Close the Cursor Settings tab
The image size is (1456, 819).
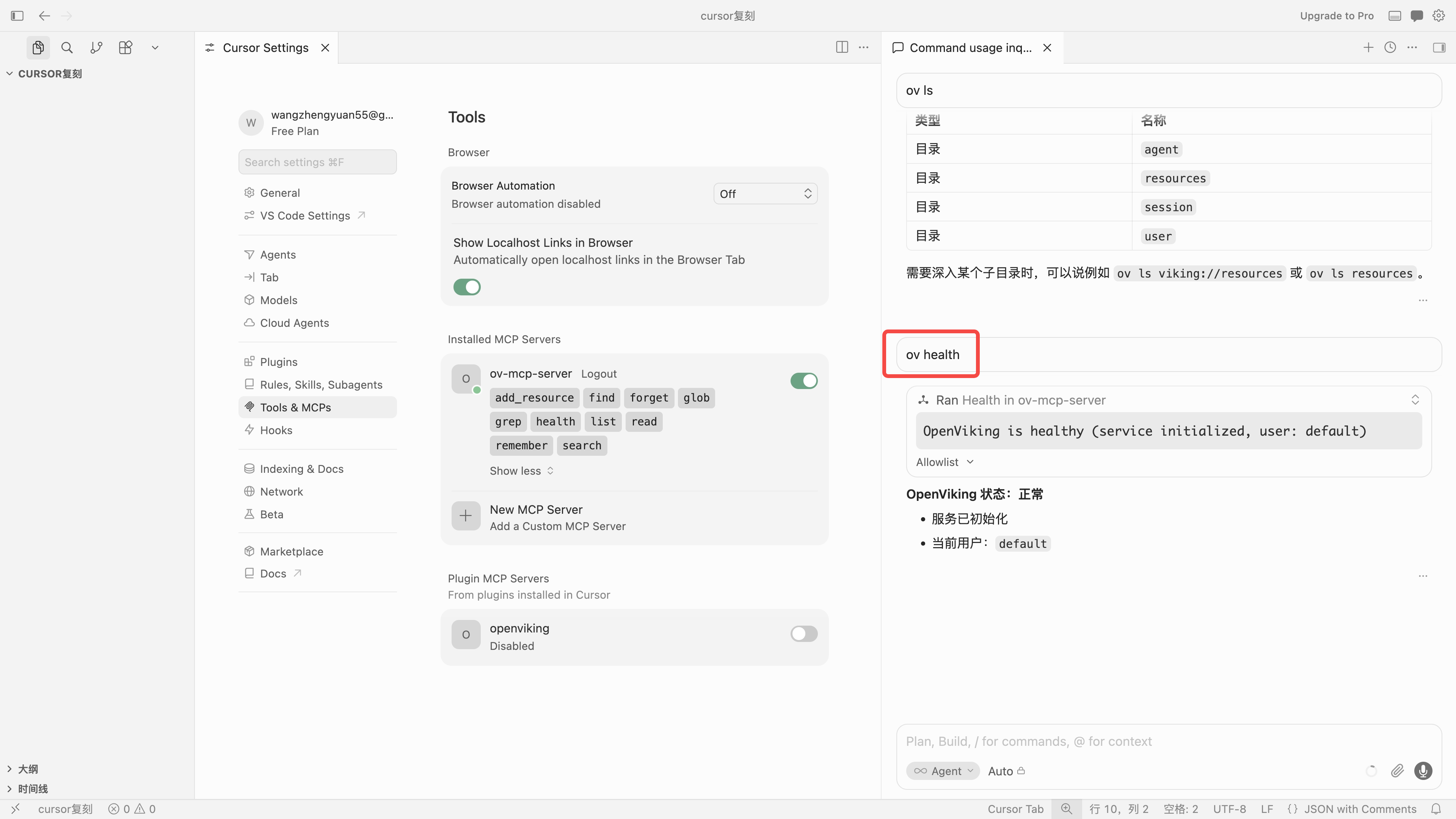click(325, 47)
